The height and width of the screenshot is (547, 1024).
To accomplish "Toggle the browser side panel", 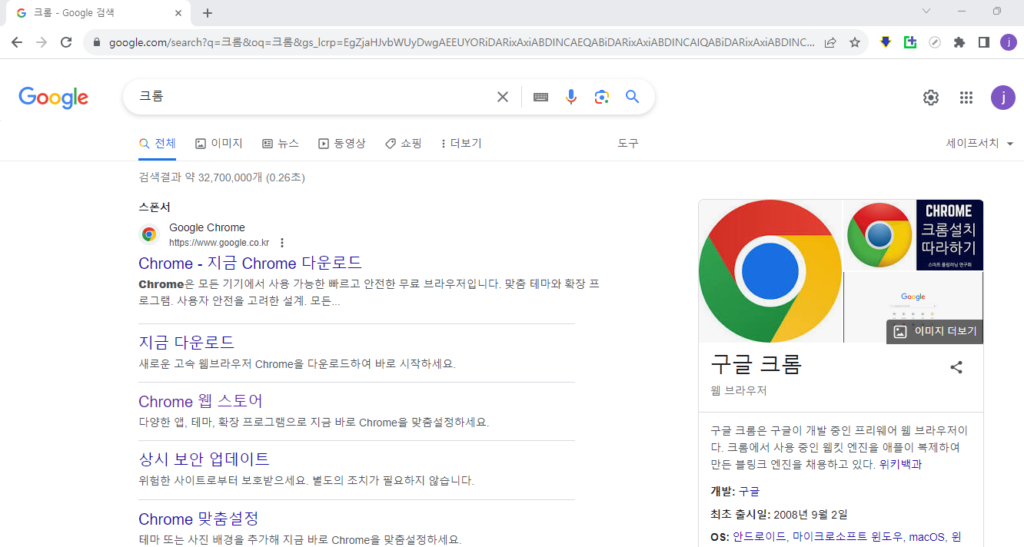I will coord(984,42).
